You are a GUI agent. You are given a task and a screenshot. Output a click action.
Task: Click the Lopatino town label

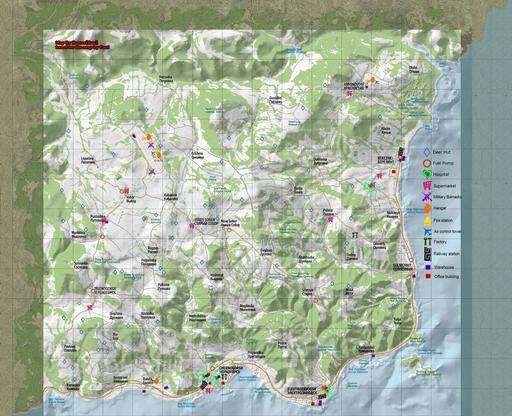pyautogui.click(x=88, y=160)
